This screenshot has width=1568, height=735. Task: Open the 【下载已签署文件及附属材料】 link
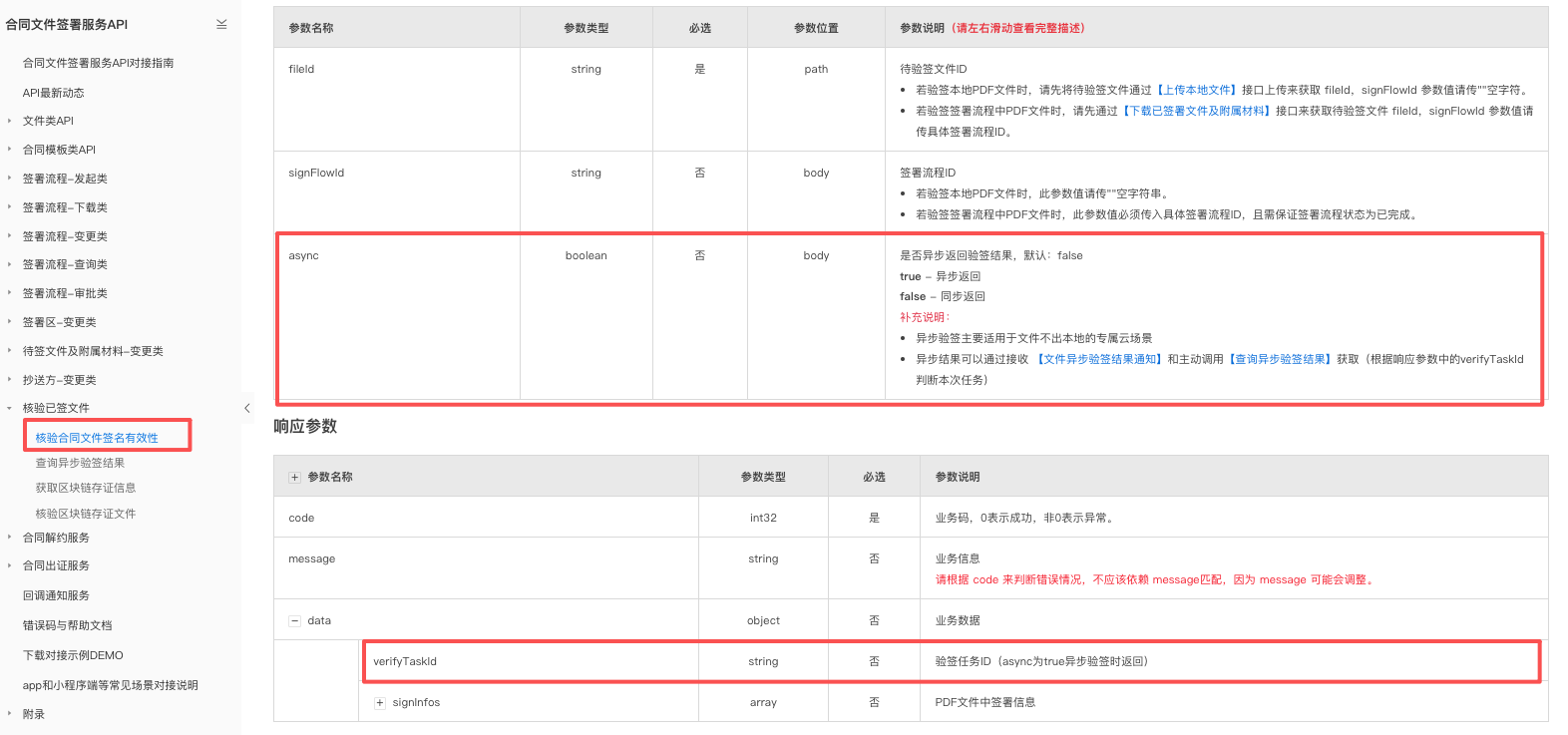click(1196, 111)
